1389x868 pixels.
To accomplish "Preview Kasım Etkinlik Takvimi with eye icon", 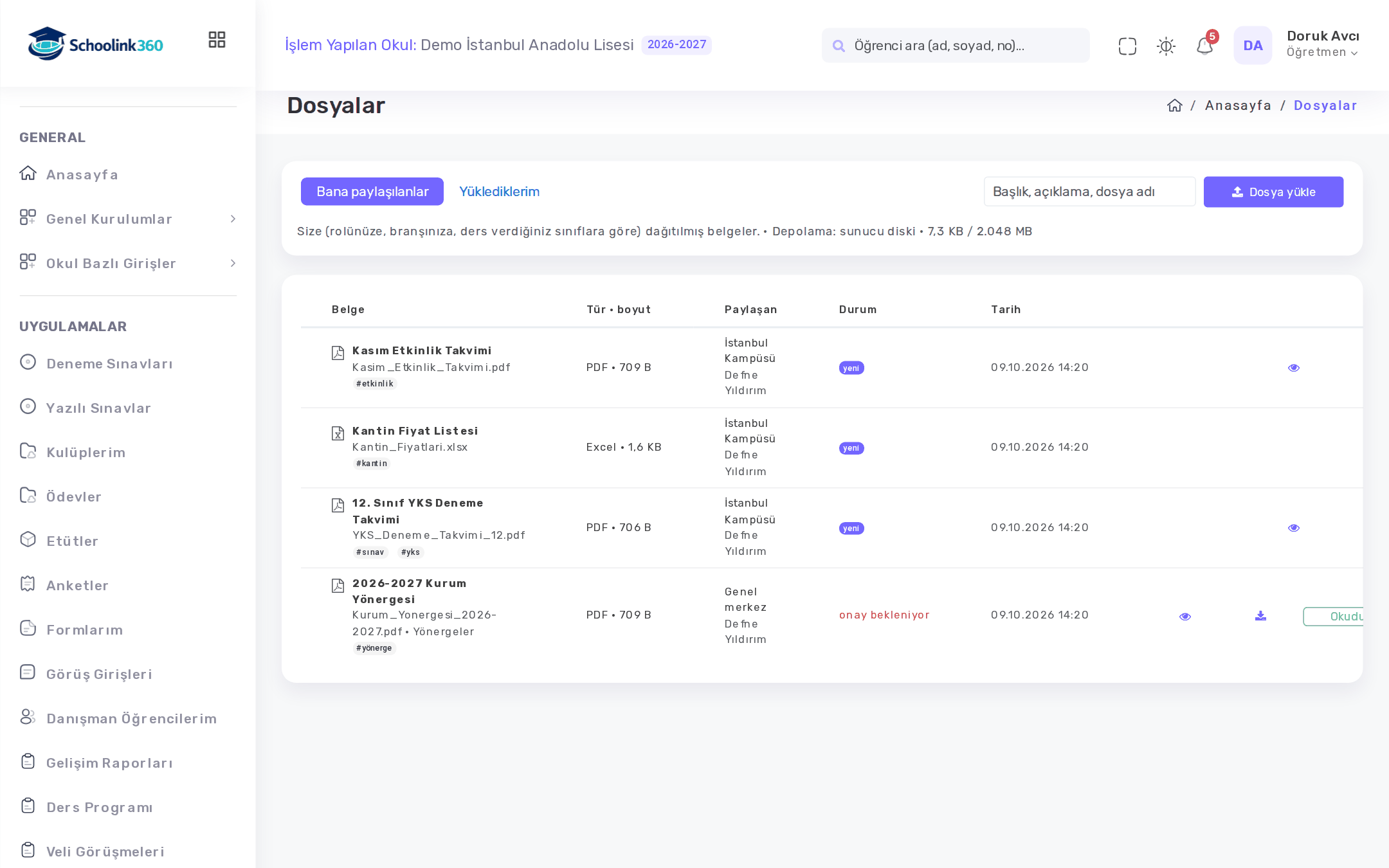I will pos(1294,368).
